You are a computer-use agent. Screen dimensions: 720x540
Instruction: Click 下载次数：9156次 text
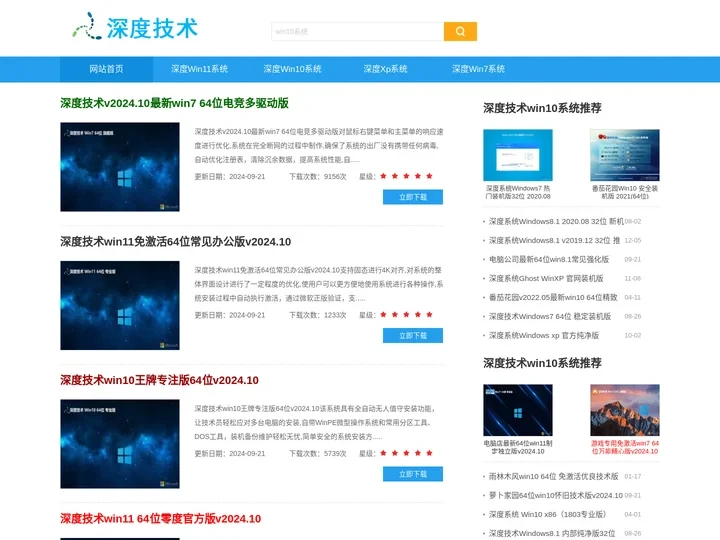coord(318,176)
